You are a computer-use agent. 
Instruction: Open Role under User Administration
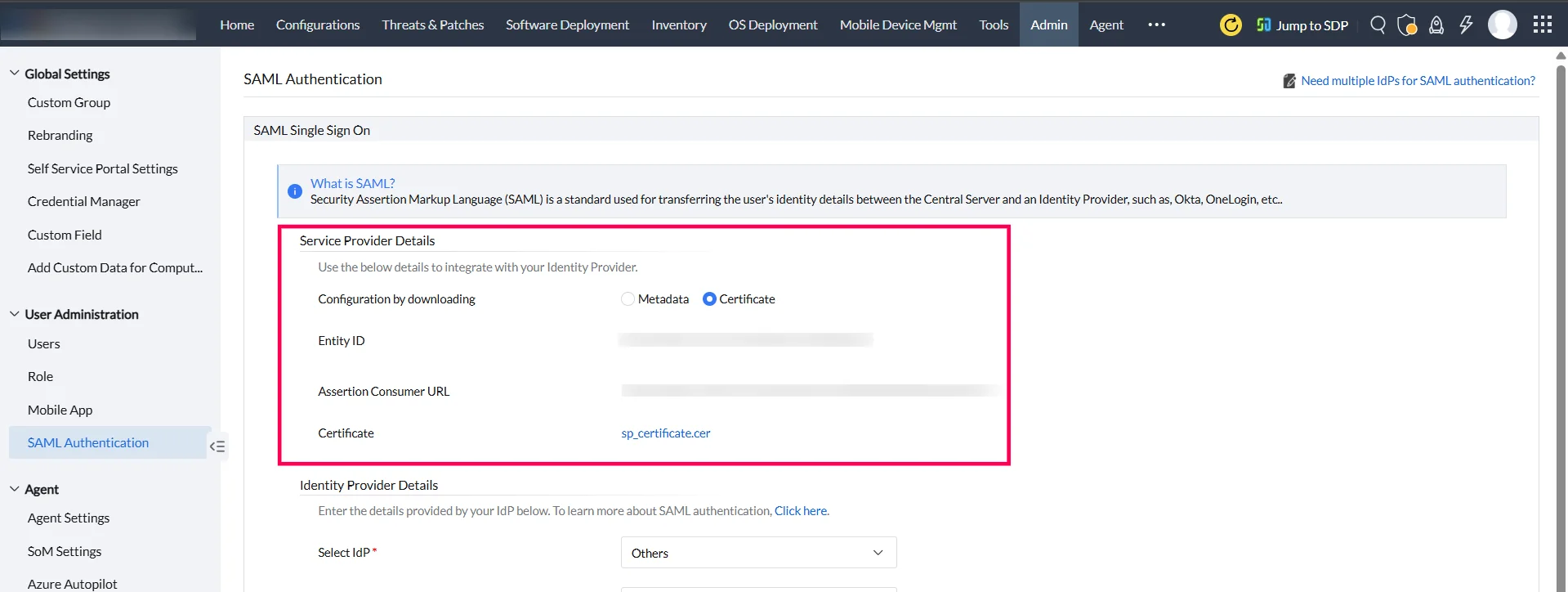[40, 376]
